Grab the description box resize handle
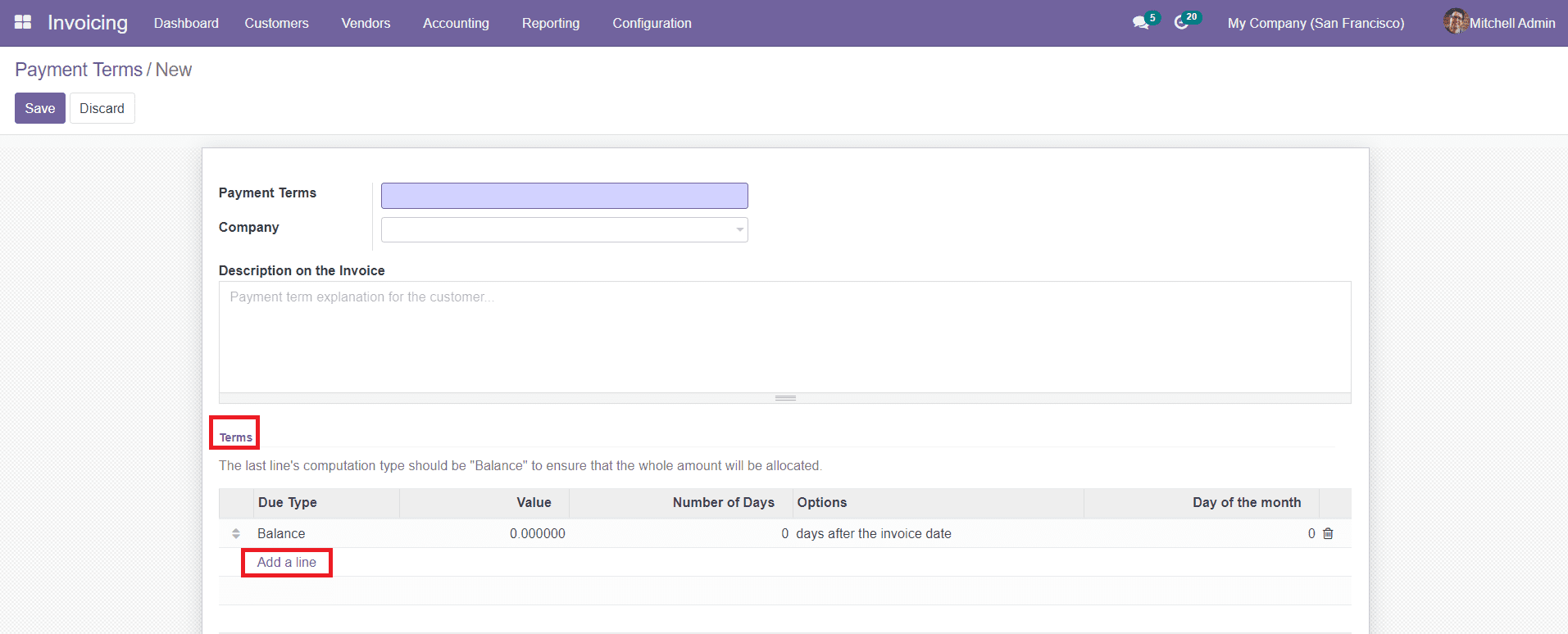 pyautogui.click(x=785, y=398)
